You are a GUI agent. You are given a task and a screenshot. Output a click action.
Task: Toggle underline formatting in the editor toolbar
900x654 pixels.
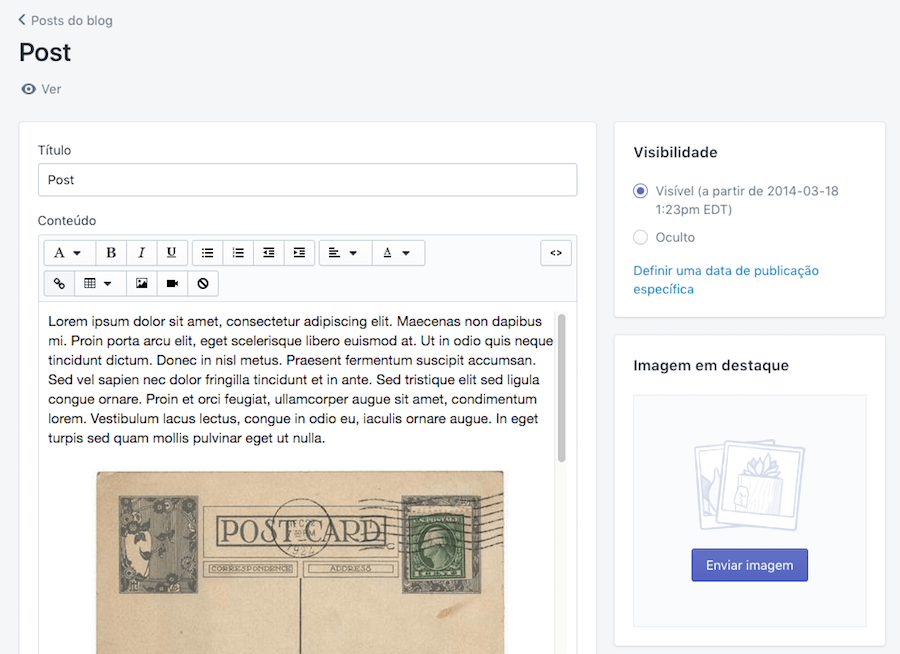click(172, 253)
